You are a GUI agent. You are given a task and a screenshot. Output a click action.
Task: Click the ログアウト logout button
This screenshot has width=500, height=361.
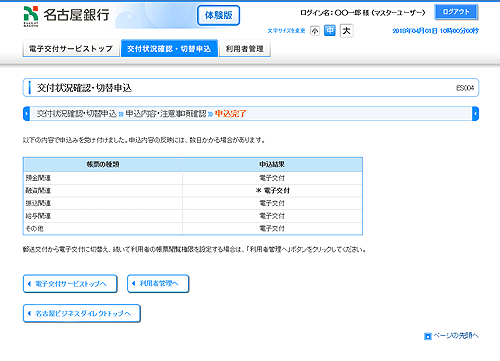click(456, 12)
